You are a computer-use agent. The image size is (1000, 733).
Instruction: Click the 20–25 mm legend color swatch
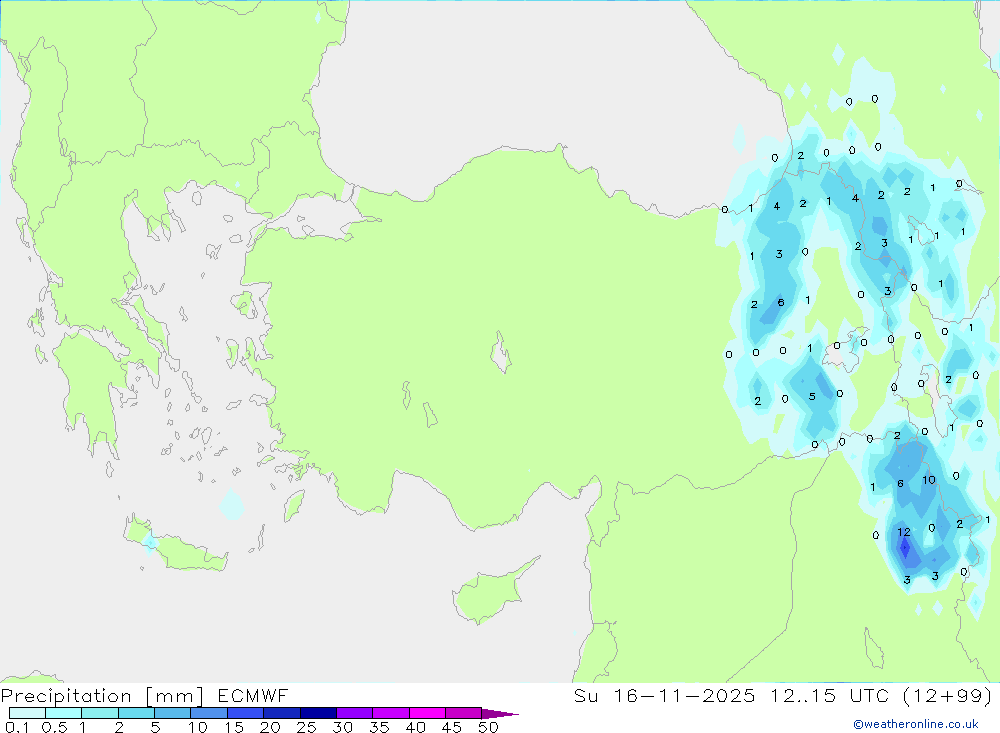coord(282,713)
